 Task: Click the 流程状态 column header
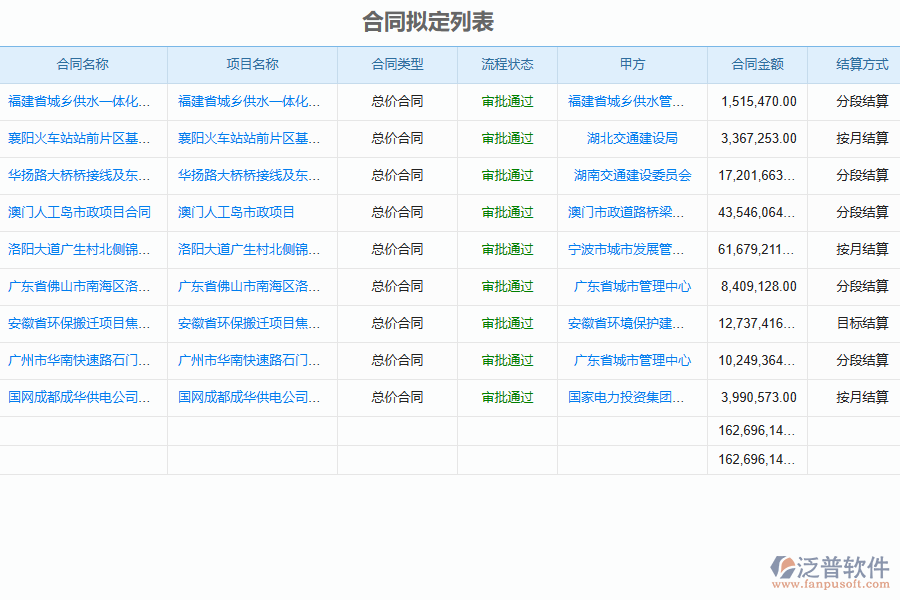pos(507,64)
